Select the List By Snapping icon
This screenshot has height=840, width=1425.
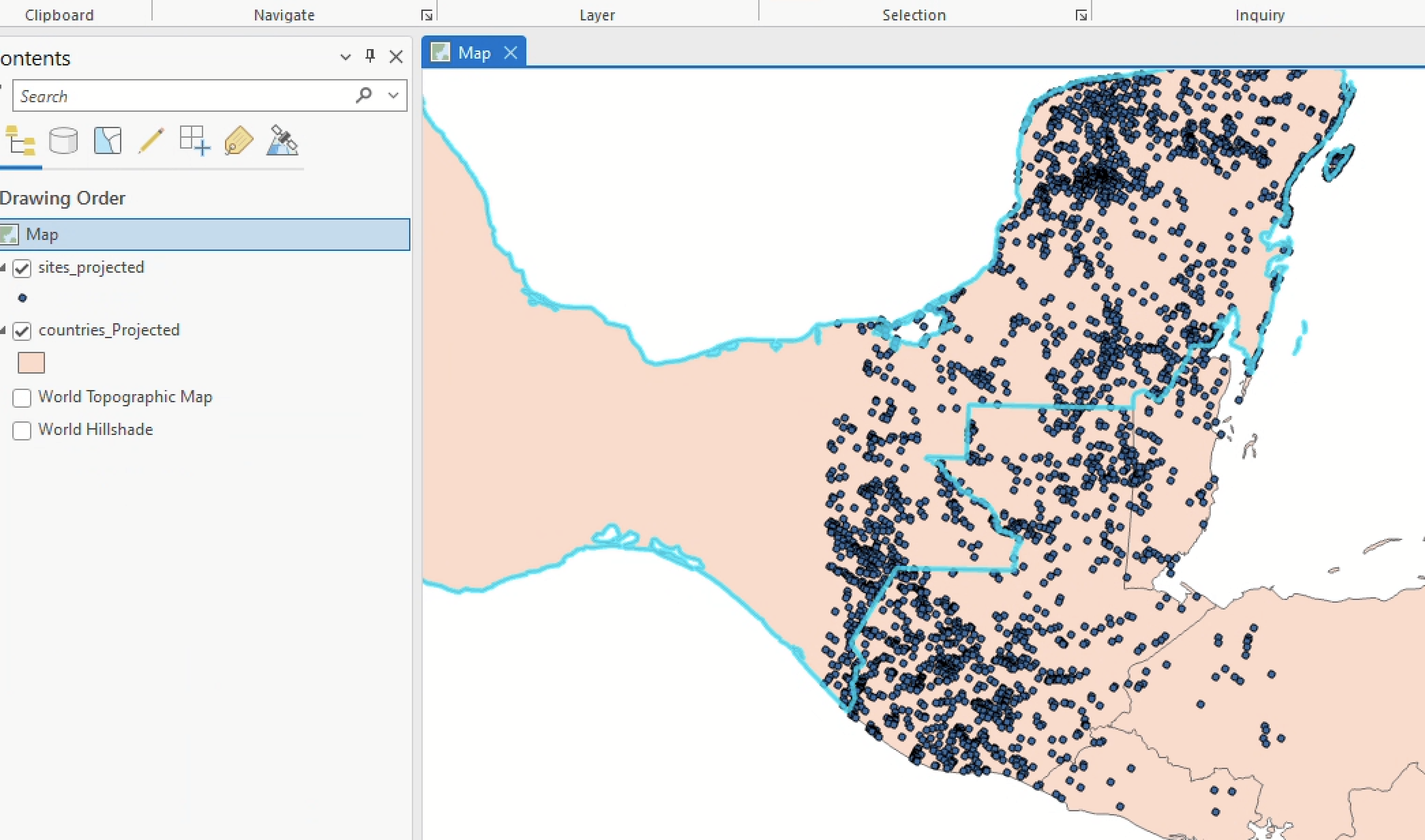(x=194, y=141)
